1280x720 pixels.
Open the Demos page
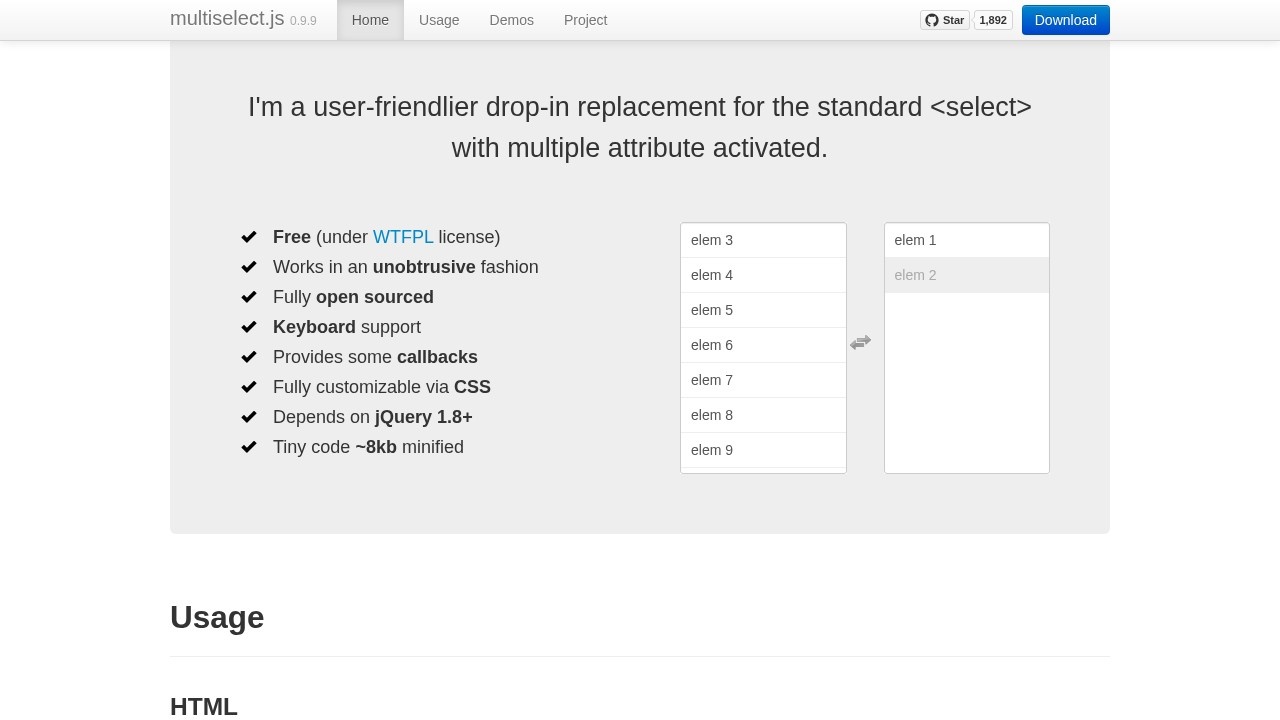(511, 20)
